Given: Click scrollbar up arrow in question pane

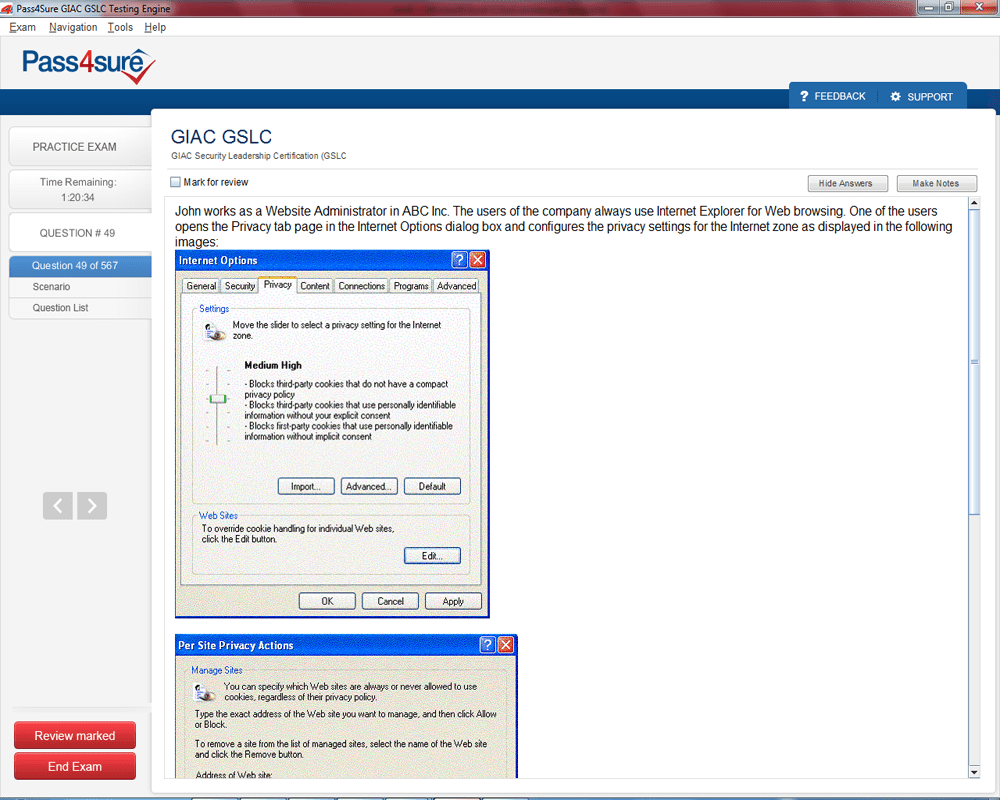Looking at the screenshot, I should tap(974, 203).
